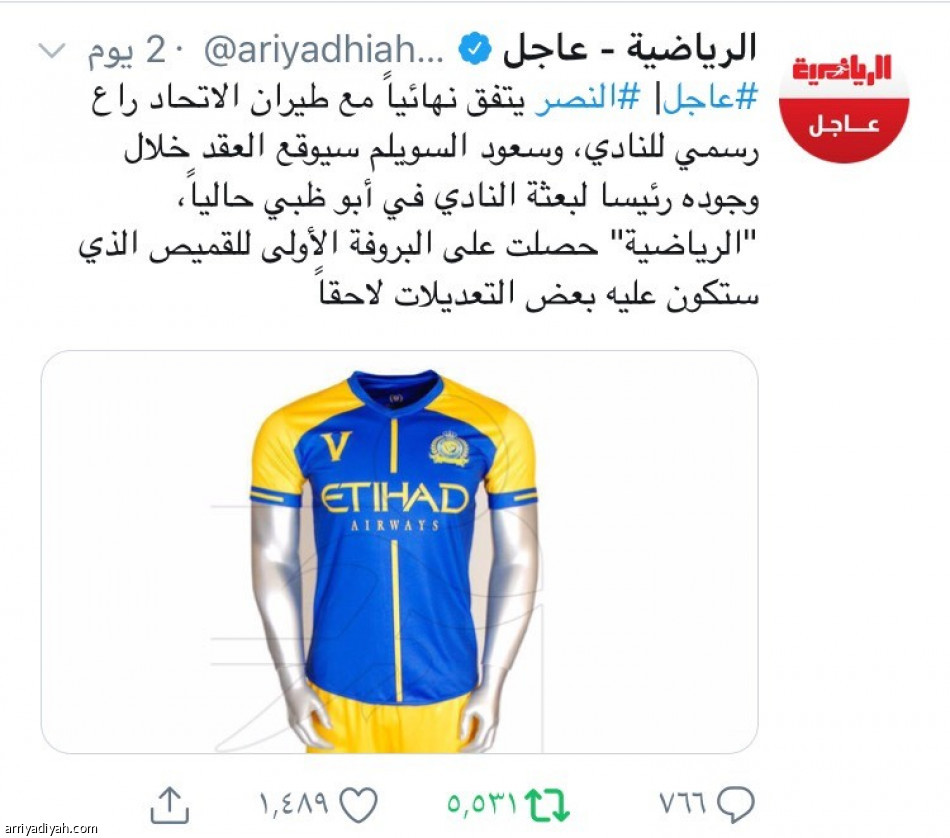Click the blue verified badge
This screenshot has height=838, width=950.
(x=474, y=49)
